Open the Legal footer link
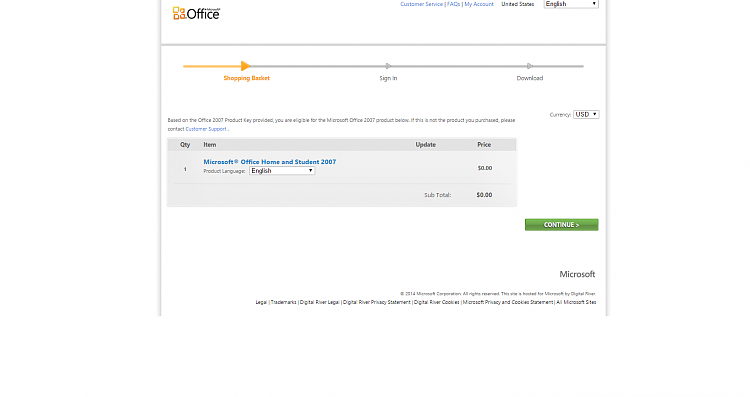Image resolution: width=750 pixels, height=397 pixels. (261, 302)
